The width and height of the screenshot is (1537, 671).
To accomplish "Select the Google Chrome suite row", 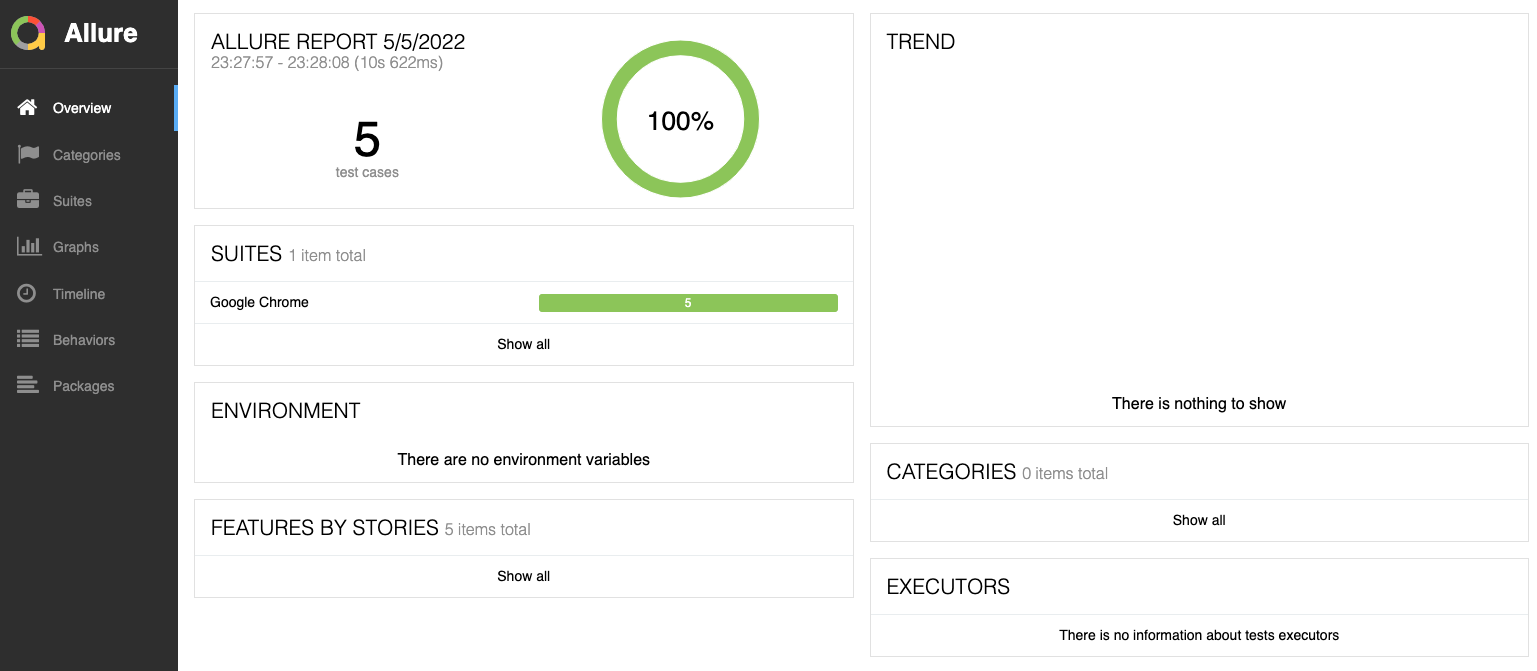I will [x=260, y=302].
